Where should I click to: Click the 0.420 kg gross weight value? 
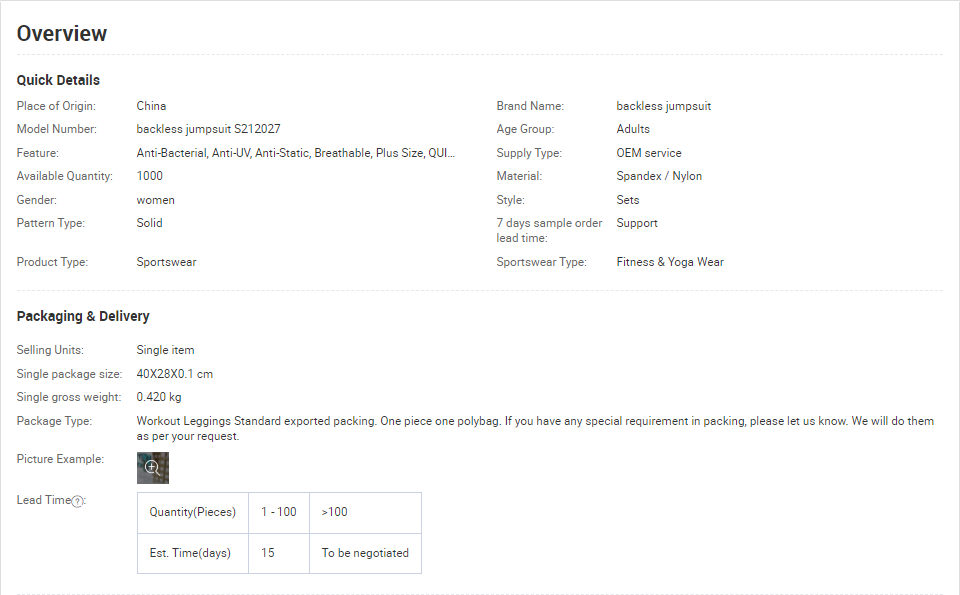[159, 397]
